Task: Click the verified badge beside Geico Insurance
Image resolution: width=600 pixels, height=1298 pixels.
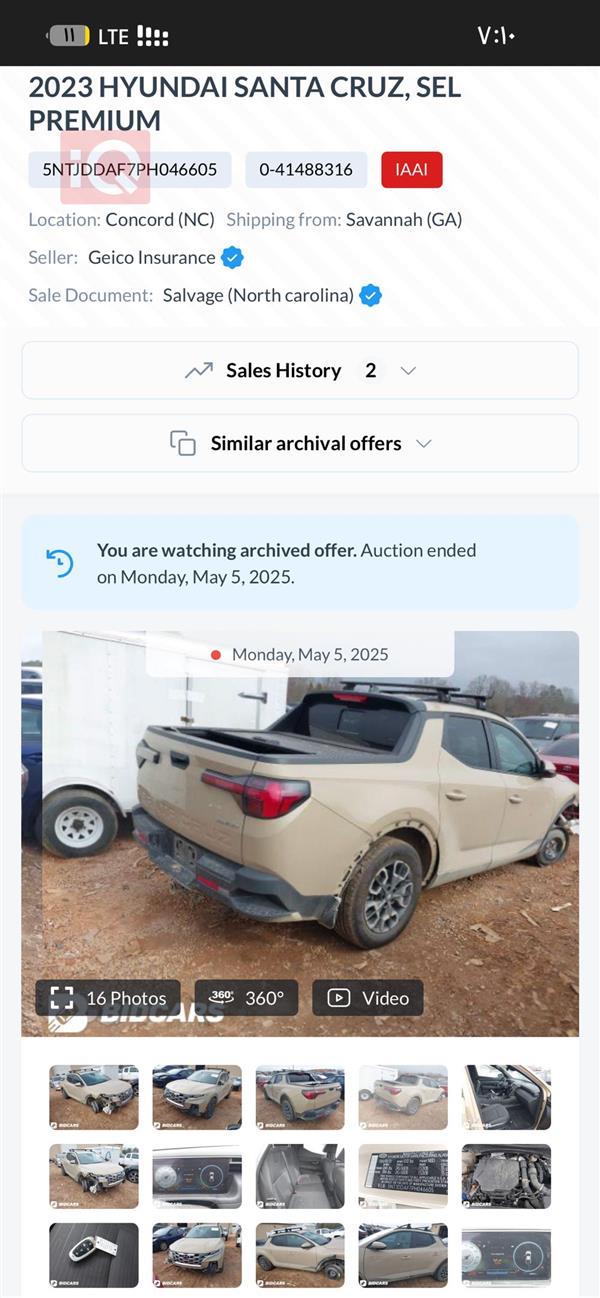Action: (x=232, y=258)
